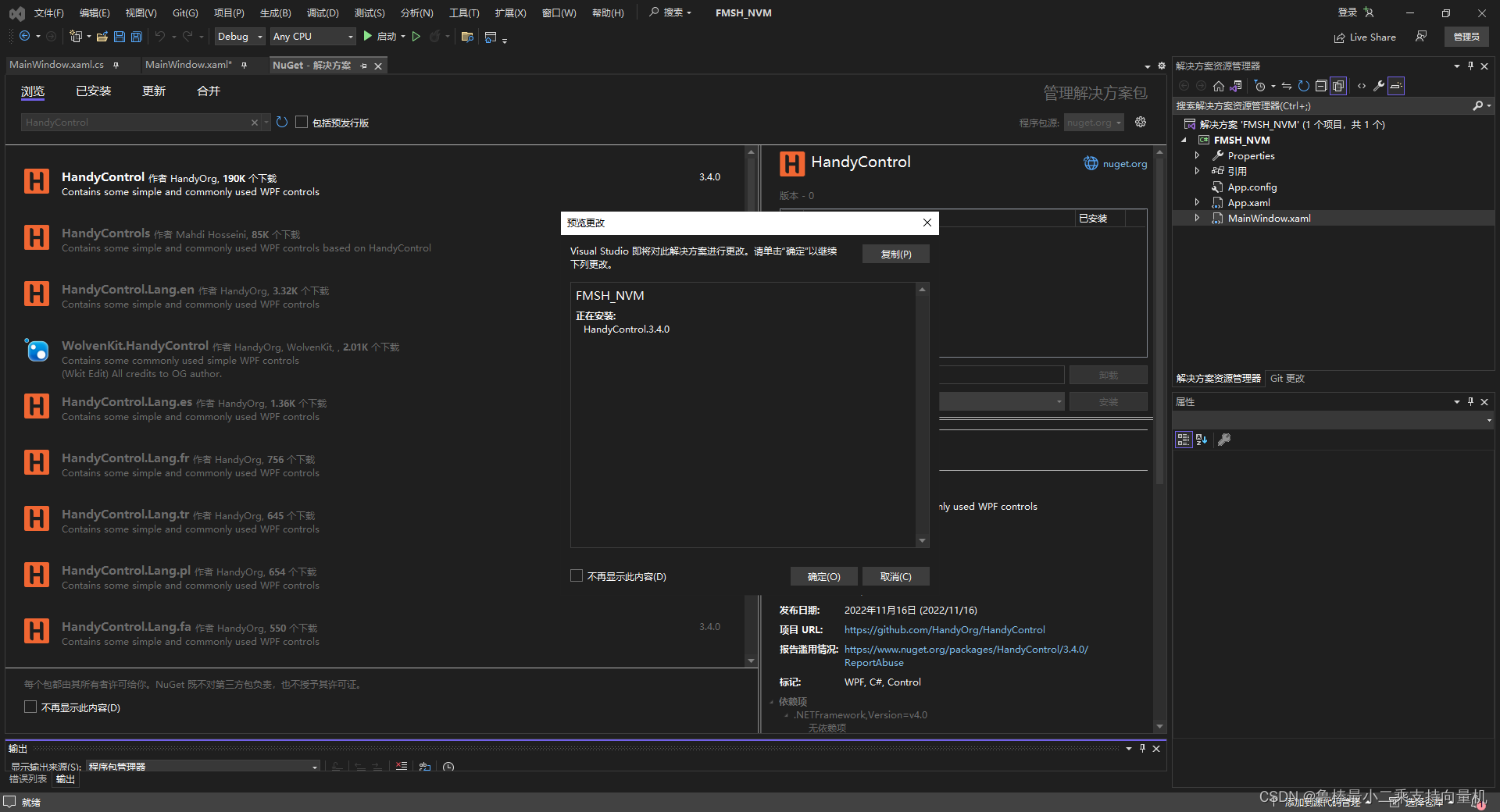Open the nuget.org package source dropdown

click(x=1094, y=123)
